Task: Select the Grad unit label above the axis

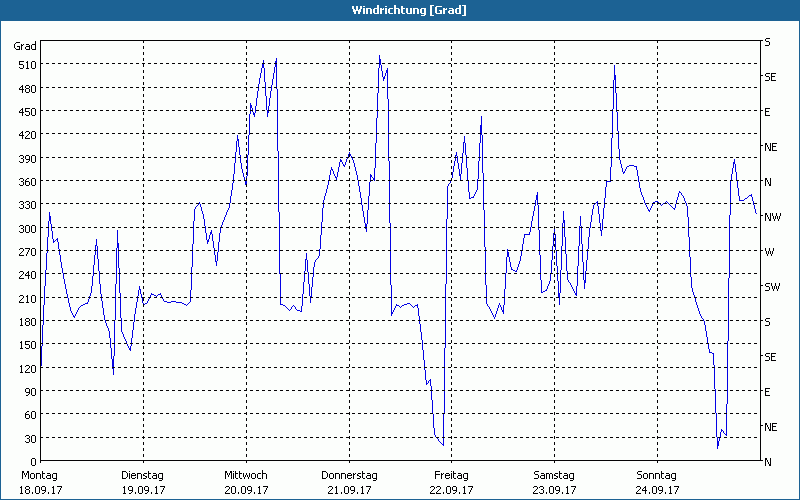Action: 25,46
